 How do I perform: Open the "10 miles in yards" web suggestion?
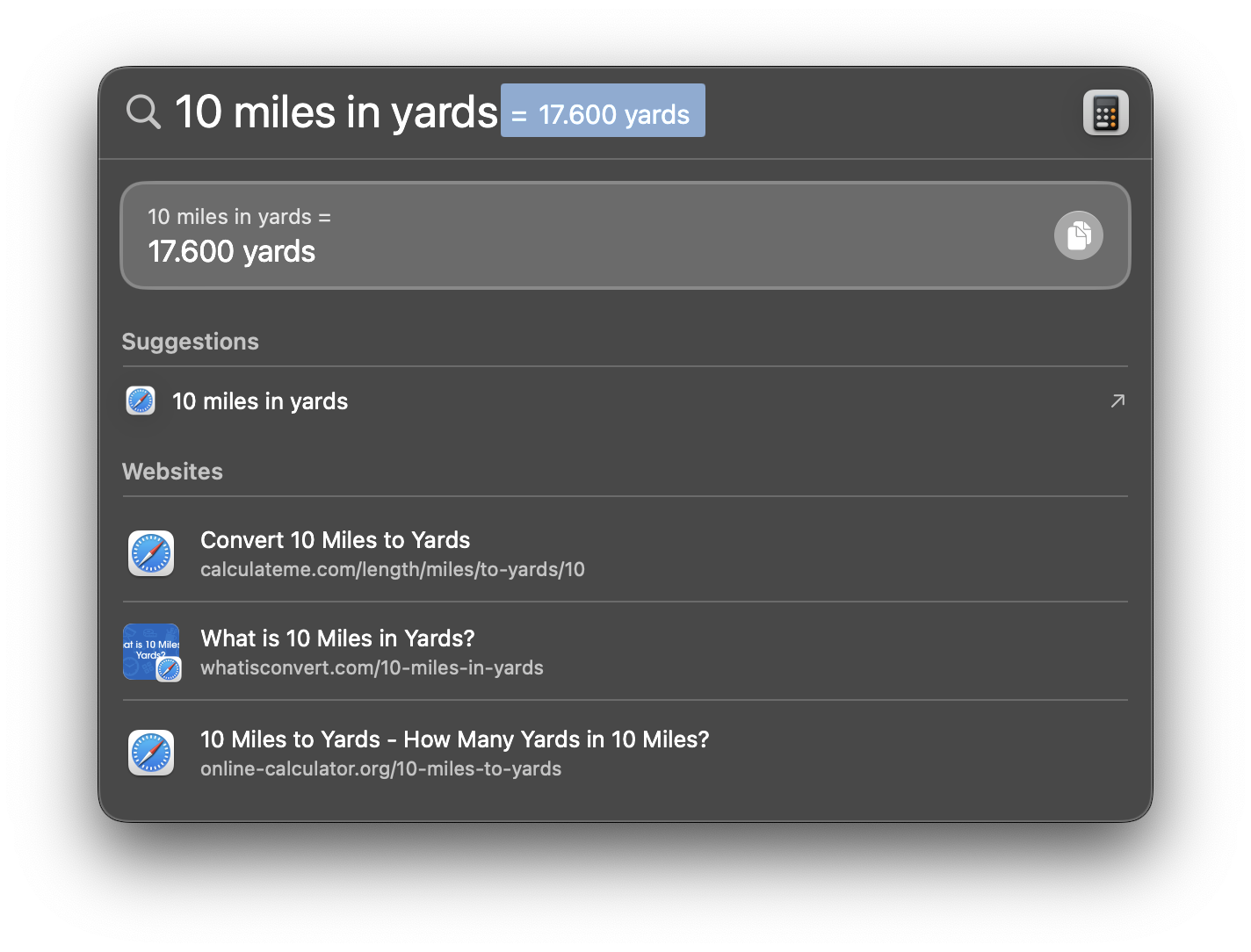click(x=625, y=400)
